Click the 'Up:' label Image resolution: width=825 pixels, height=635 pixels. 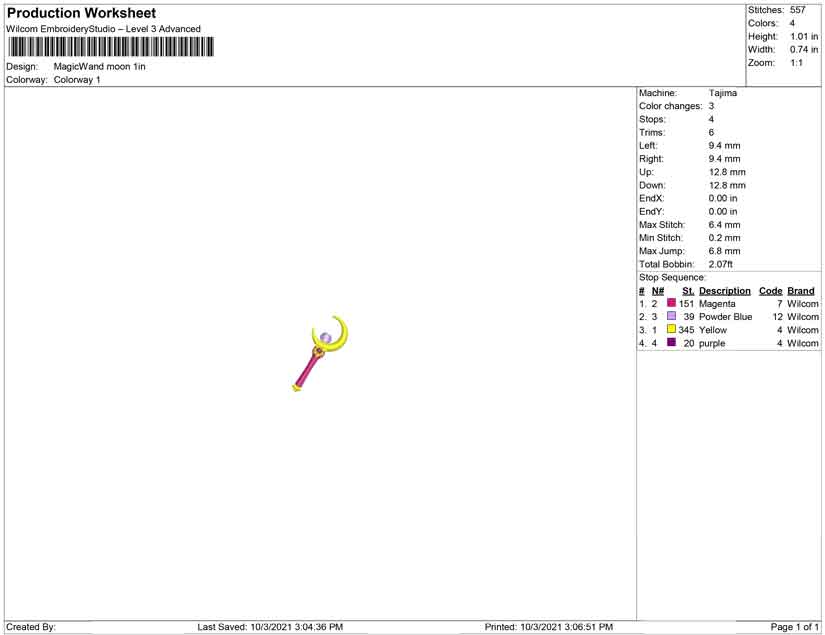pyautogui.click(x=646, y=172)
